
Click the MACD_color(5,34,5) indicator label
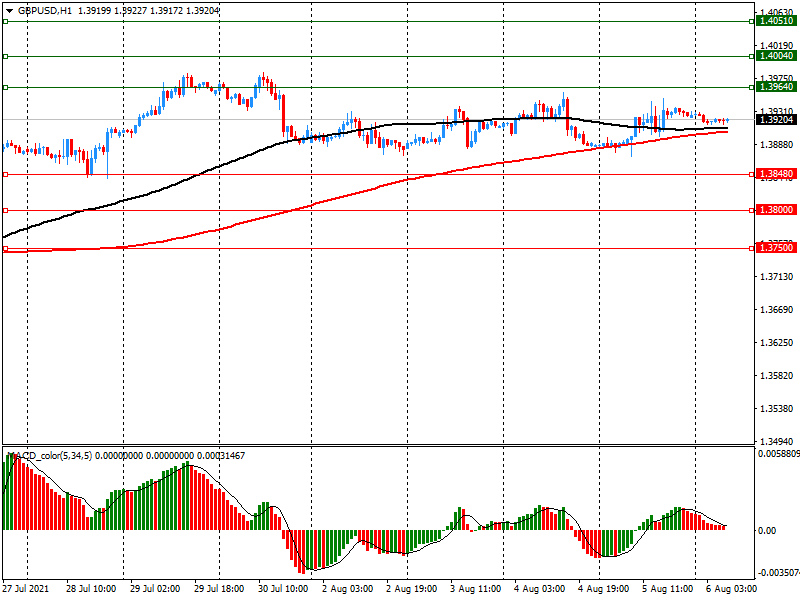tap(50, 456)
